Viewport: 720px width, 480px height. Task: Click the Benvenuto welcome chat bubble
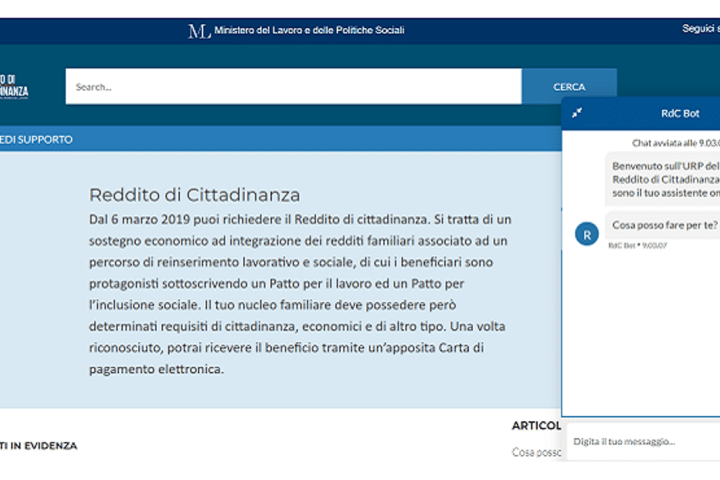(665, 178)
